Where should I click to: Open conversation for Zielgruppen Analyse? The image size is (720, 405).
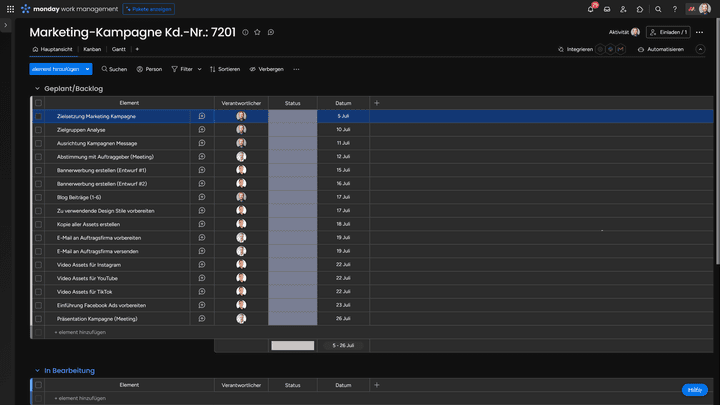(x=202, y=130)
